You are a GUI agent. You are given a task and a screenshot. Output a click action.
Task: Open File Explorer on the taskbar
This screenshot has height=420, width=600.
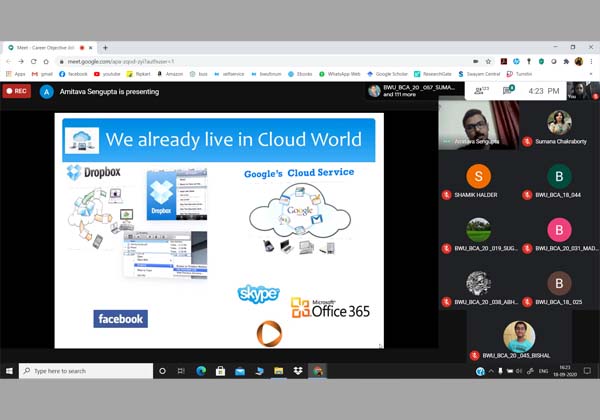click(x=279, y=371)
